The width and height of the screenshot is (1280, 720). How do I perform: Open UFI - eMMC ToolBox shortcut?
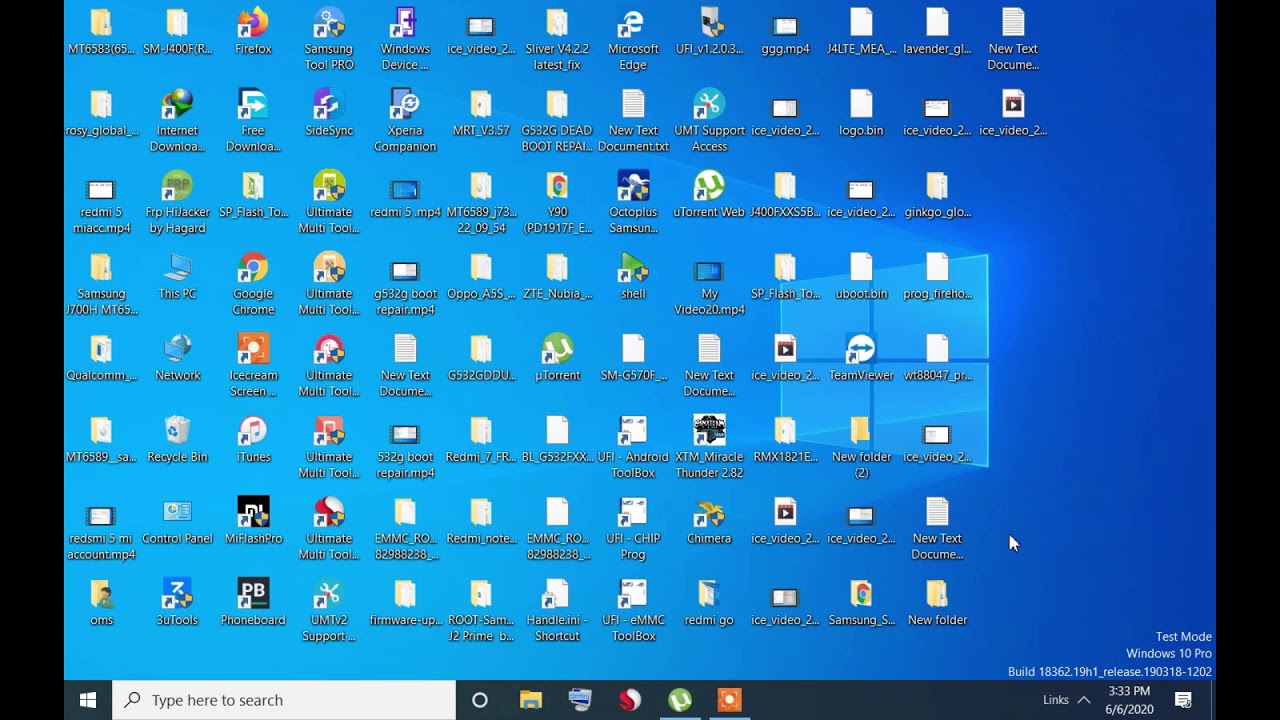tap(633, 611)
